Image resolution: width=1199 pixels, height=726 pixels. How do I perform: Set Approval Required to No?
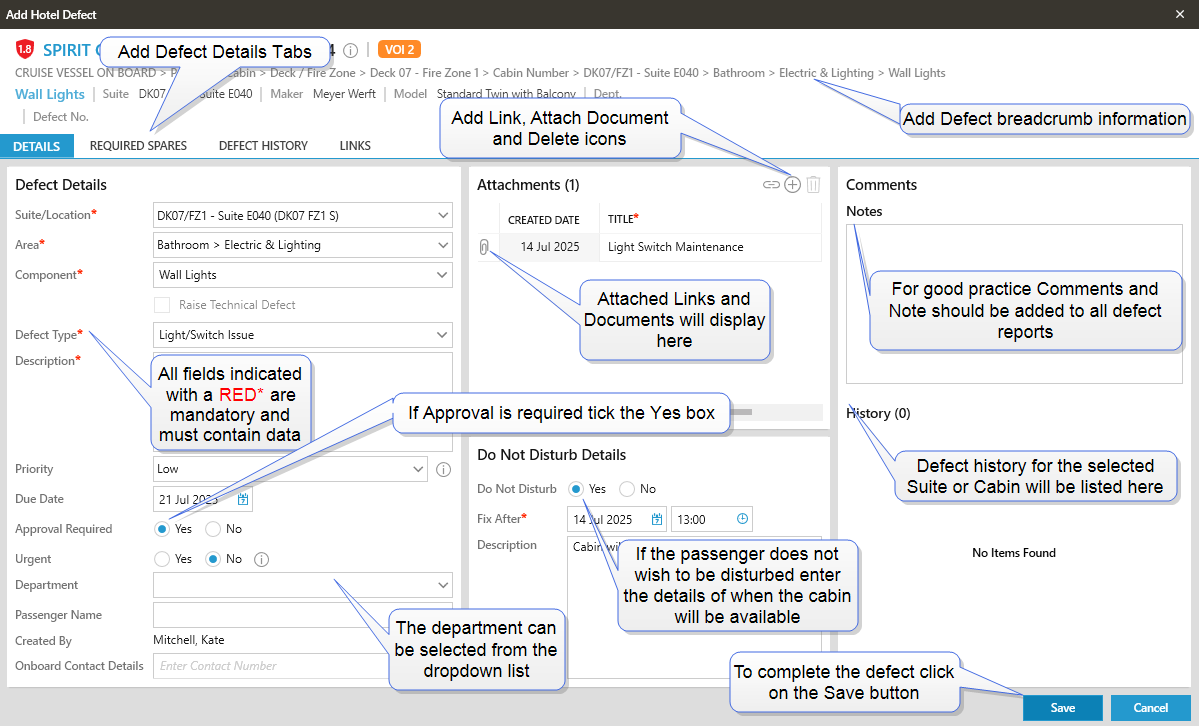coord(213,529)
